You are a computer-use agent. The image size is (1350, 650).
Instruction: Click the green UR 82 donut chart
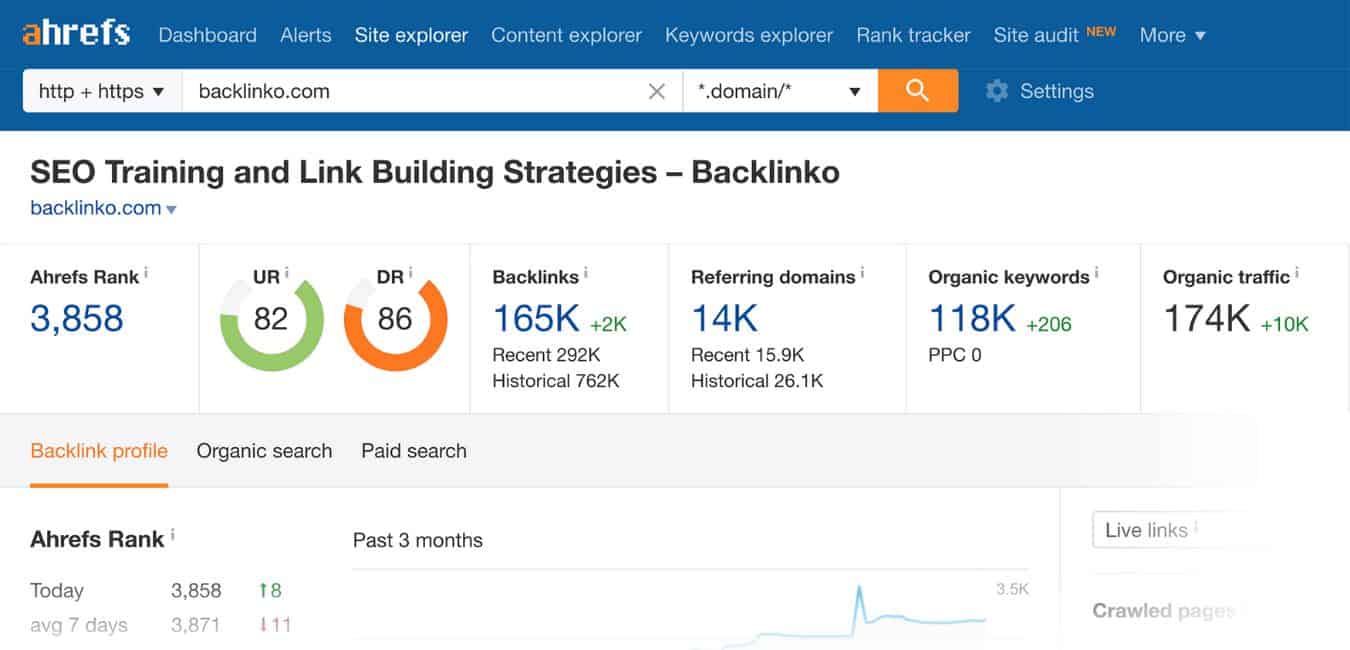click(x=271, y=320)
